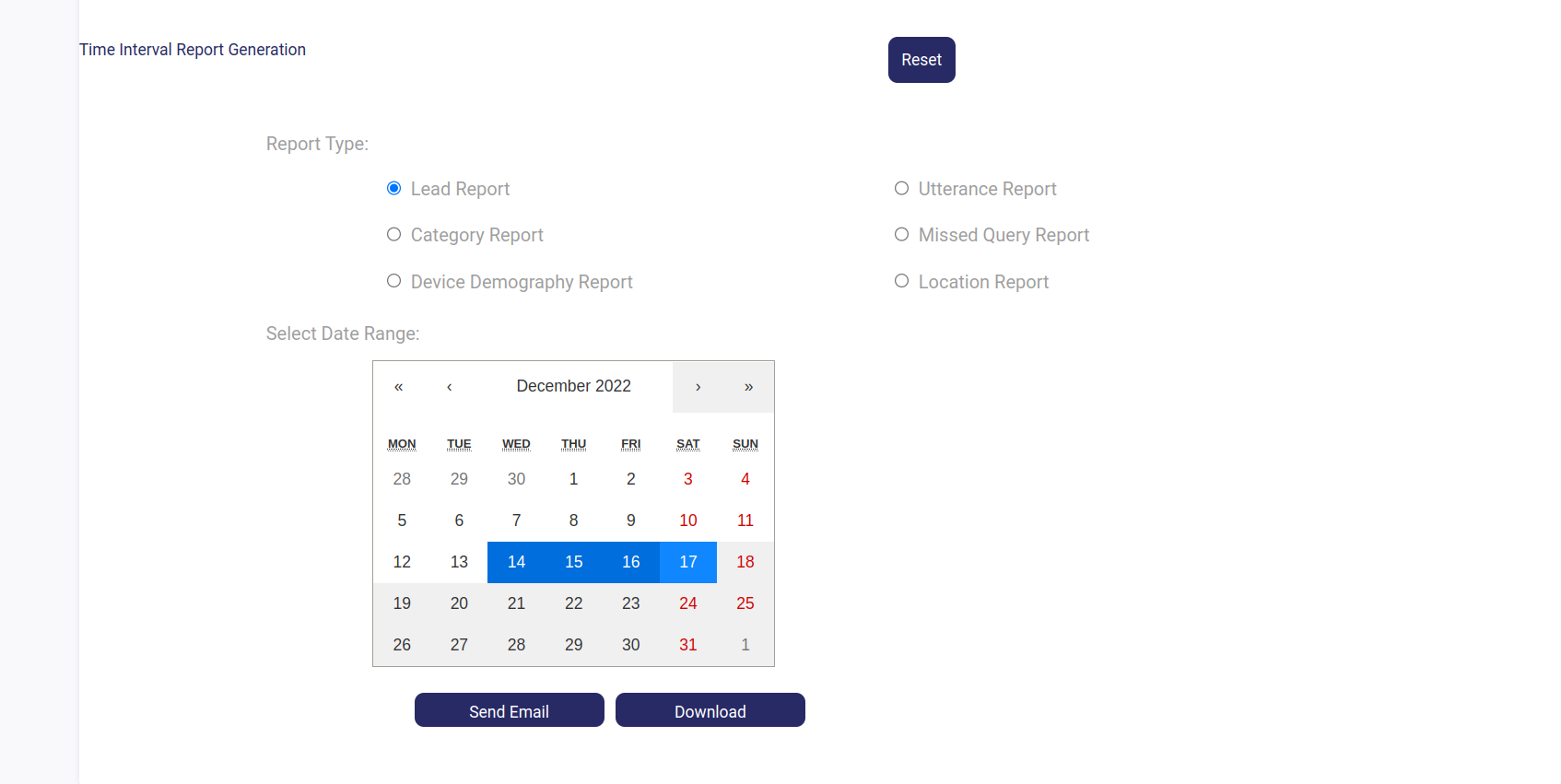Click date 31 in the calendar

pos(687,645)
